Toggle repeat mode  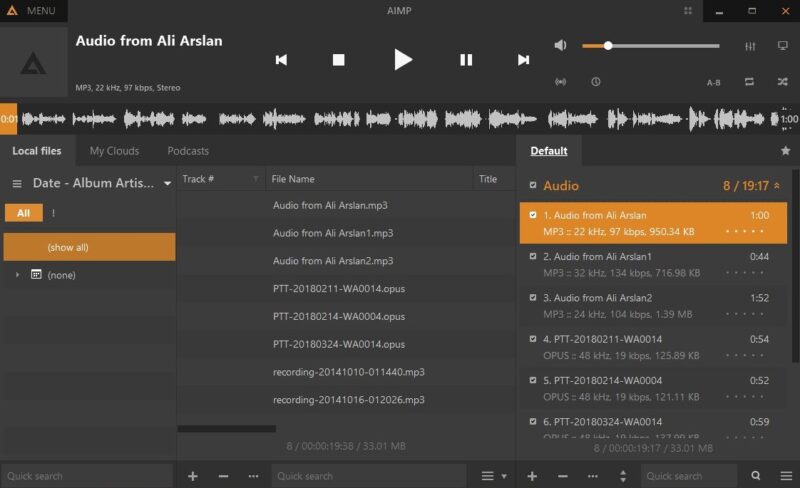tap(749, 82)
